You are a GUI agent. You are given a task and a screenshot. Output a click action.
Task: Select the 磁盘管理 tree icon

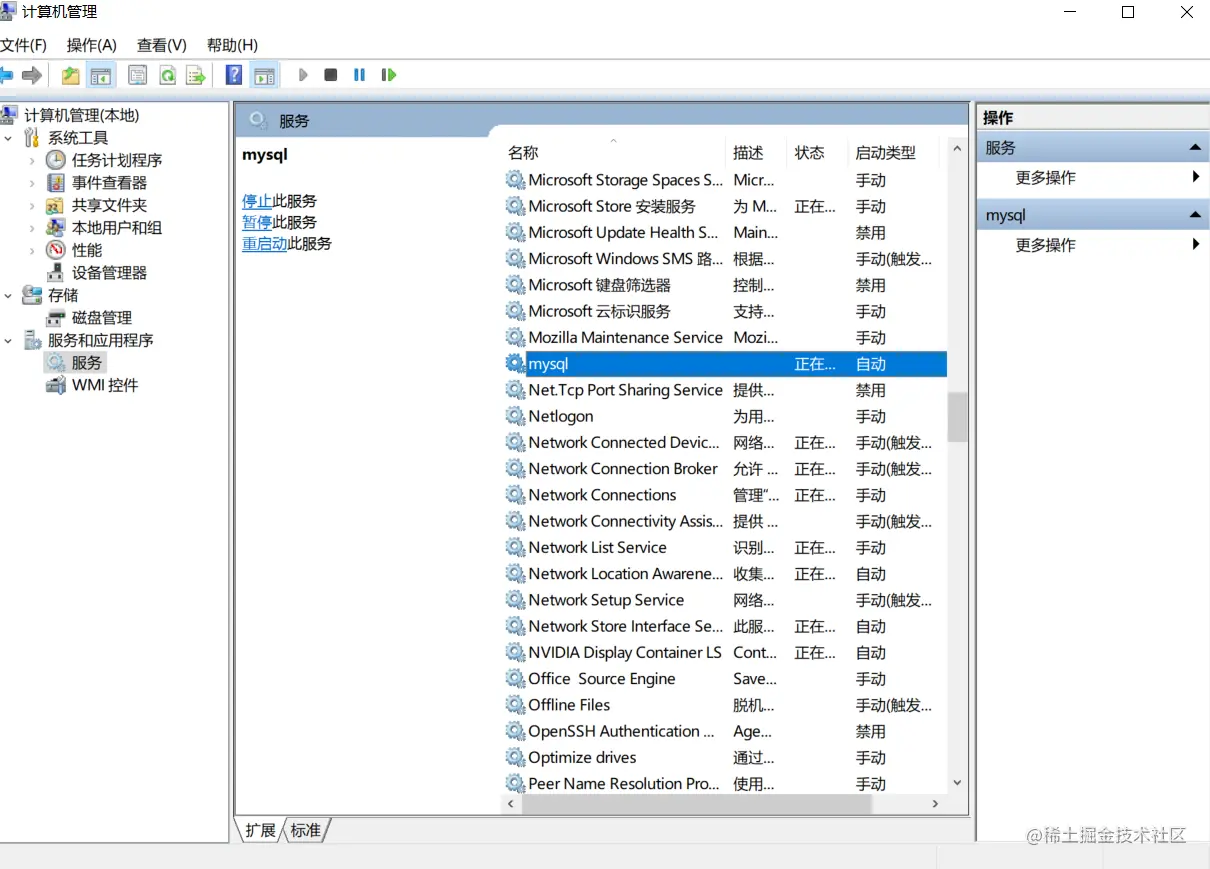(x=56, y=318)
